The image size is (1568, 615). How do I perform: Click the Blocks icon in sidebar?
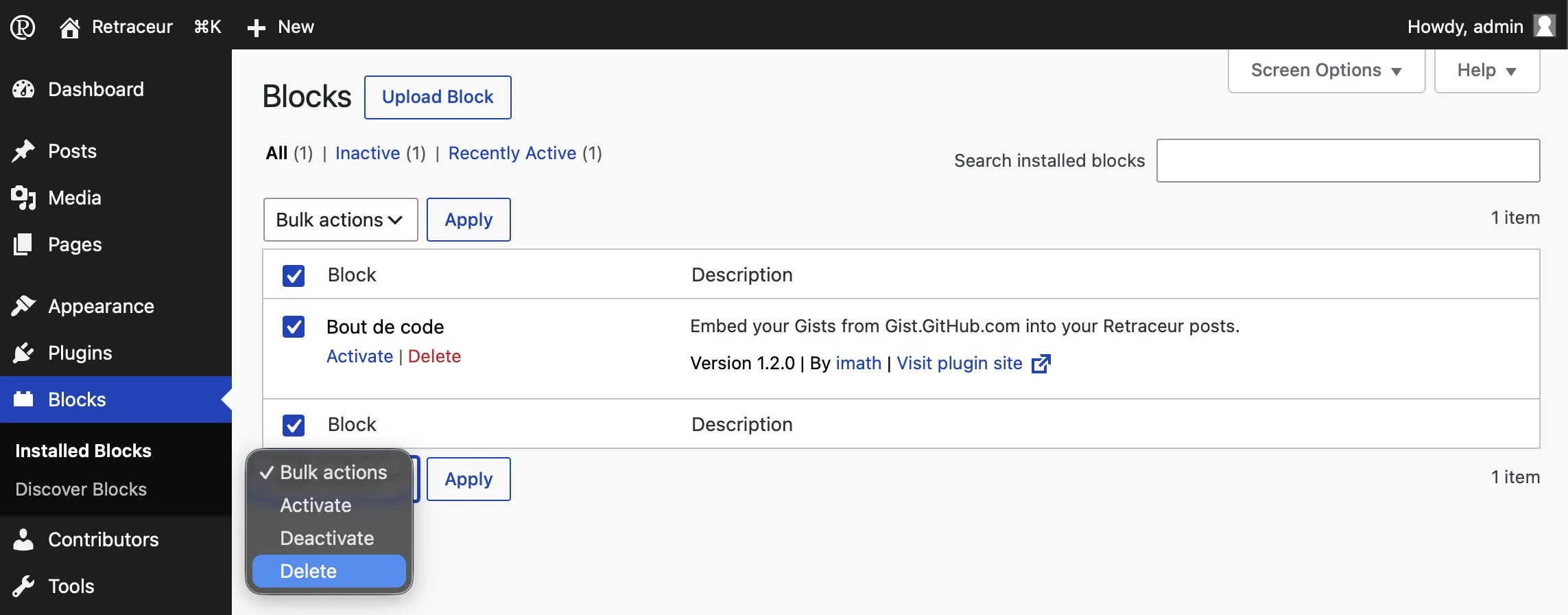(23, 399)
